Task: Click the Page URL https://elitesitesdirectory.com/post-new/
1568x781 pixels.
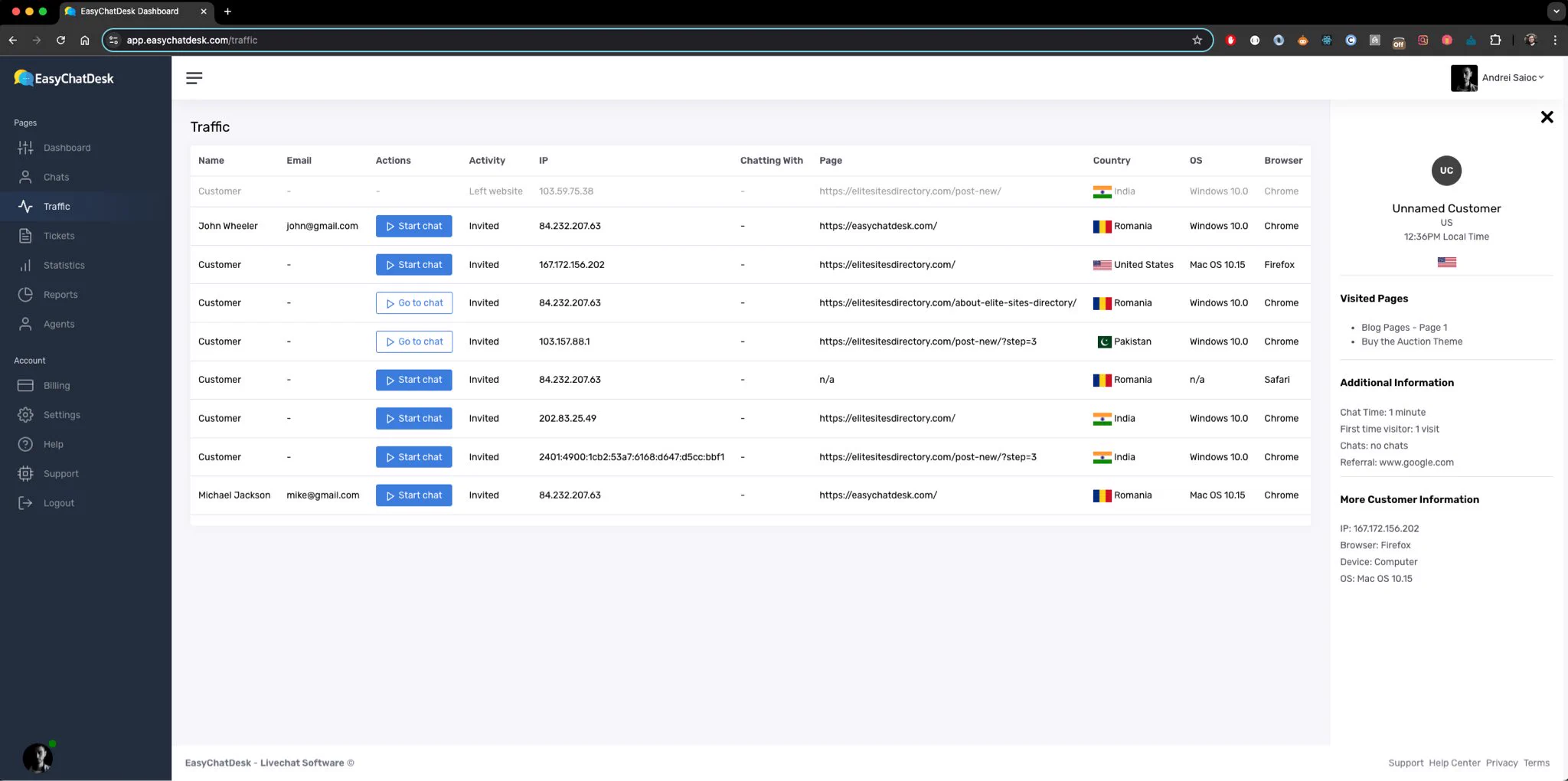Action: pyautogui.click(x=910, y=191)
